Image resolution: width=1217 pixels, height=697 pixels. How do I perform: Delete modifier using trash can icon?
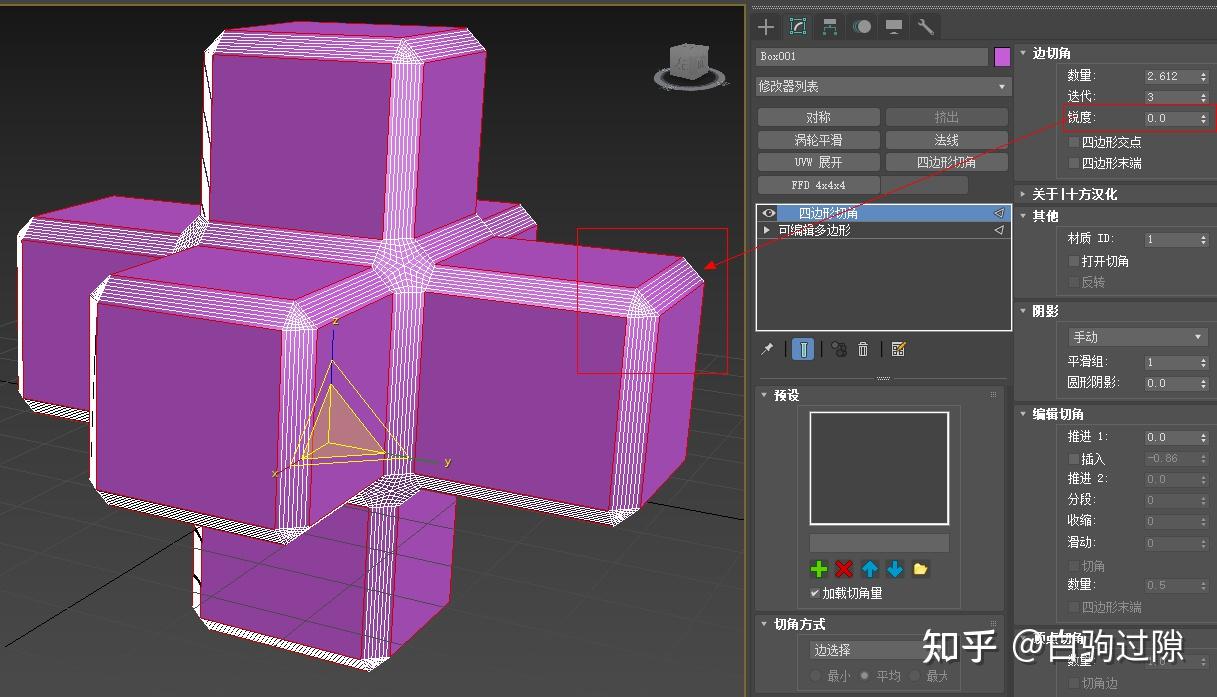(x=863, y=349)
